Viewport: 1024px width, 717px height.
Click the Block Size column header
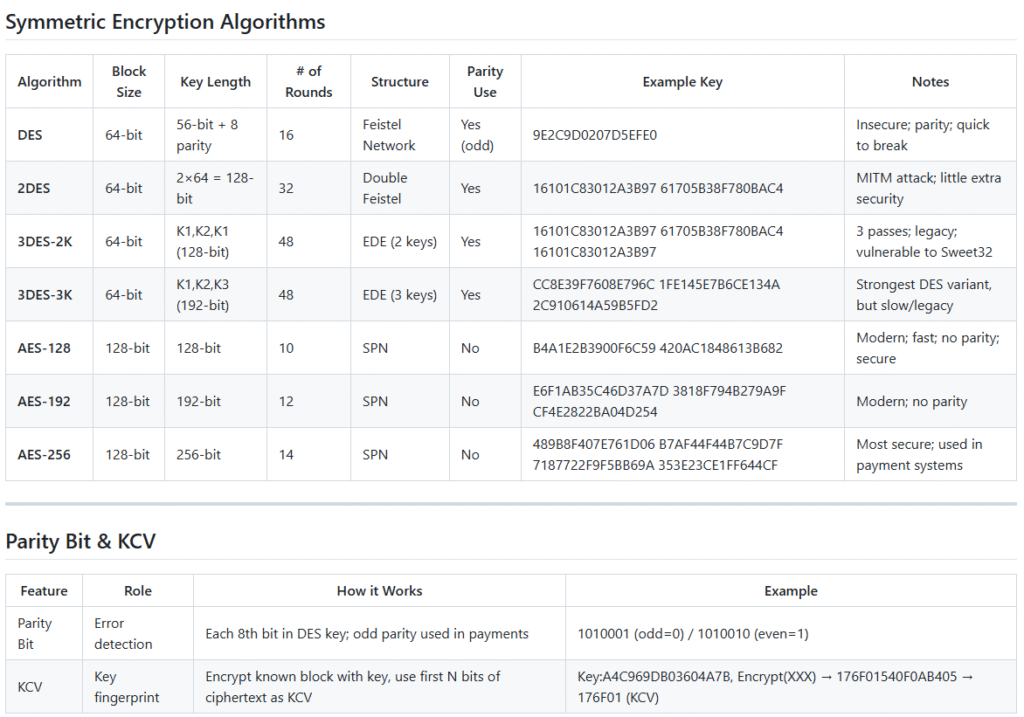tap(128, 82)
